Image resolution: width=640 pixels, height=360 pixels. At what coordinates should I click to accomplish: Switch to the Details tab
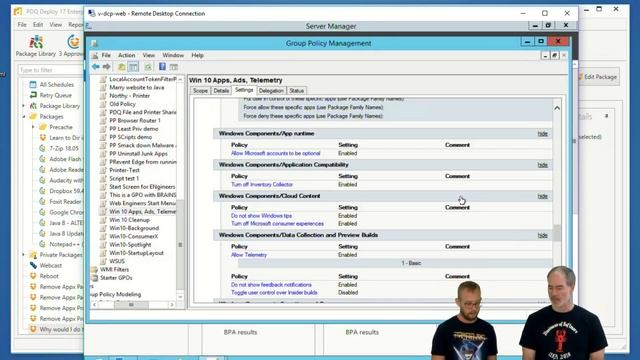pos(221,91)
